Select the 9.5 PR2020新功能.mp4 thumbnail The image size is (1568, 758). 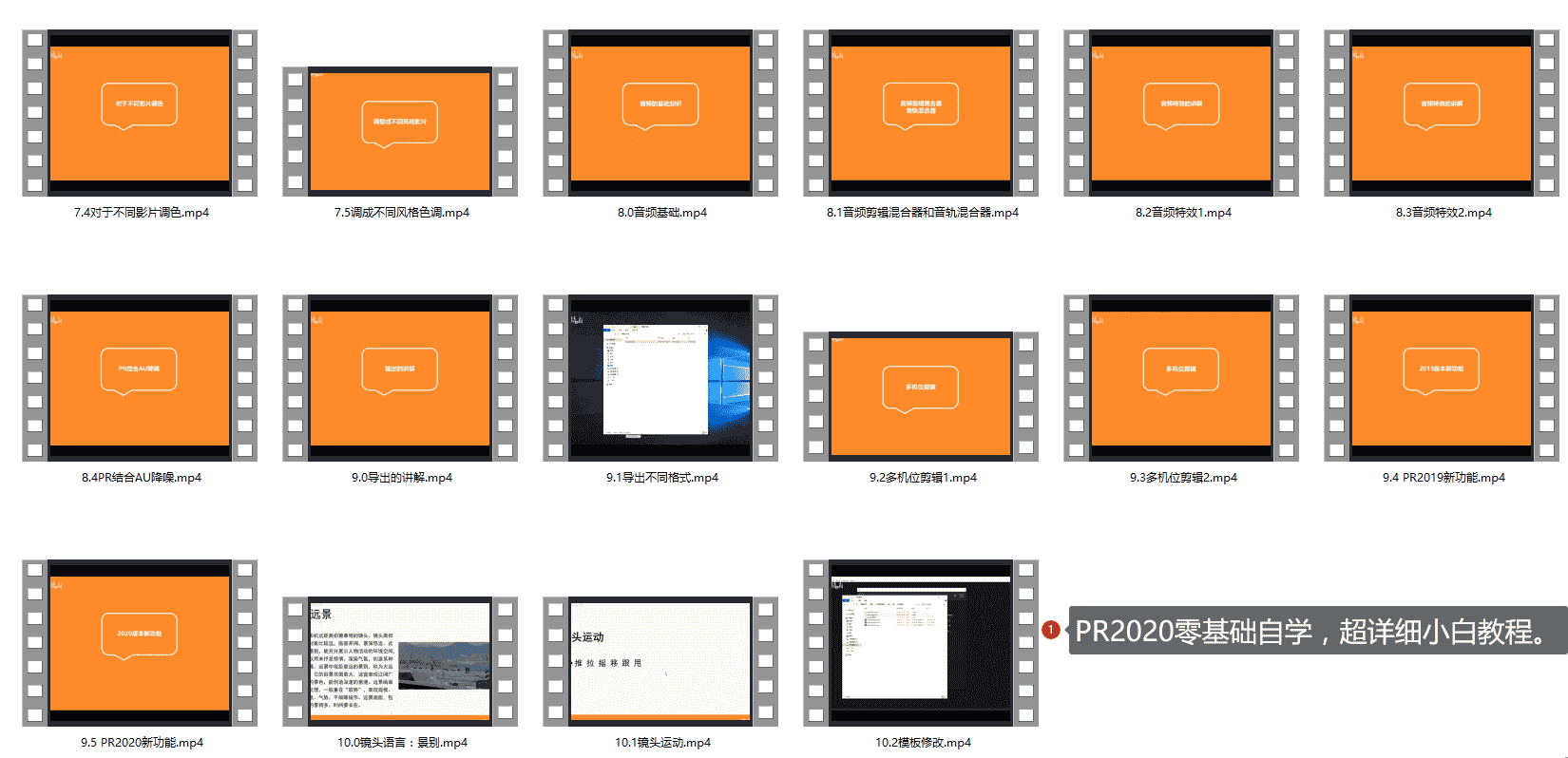(140, 643)
